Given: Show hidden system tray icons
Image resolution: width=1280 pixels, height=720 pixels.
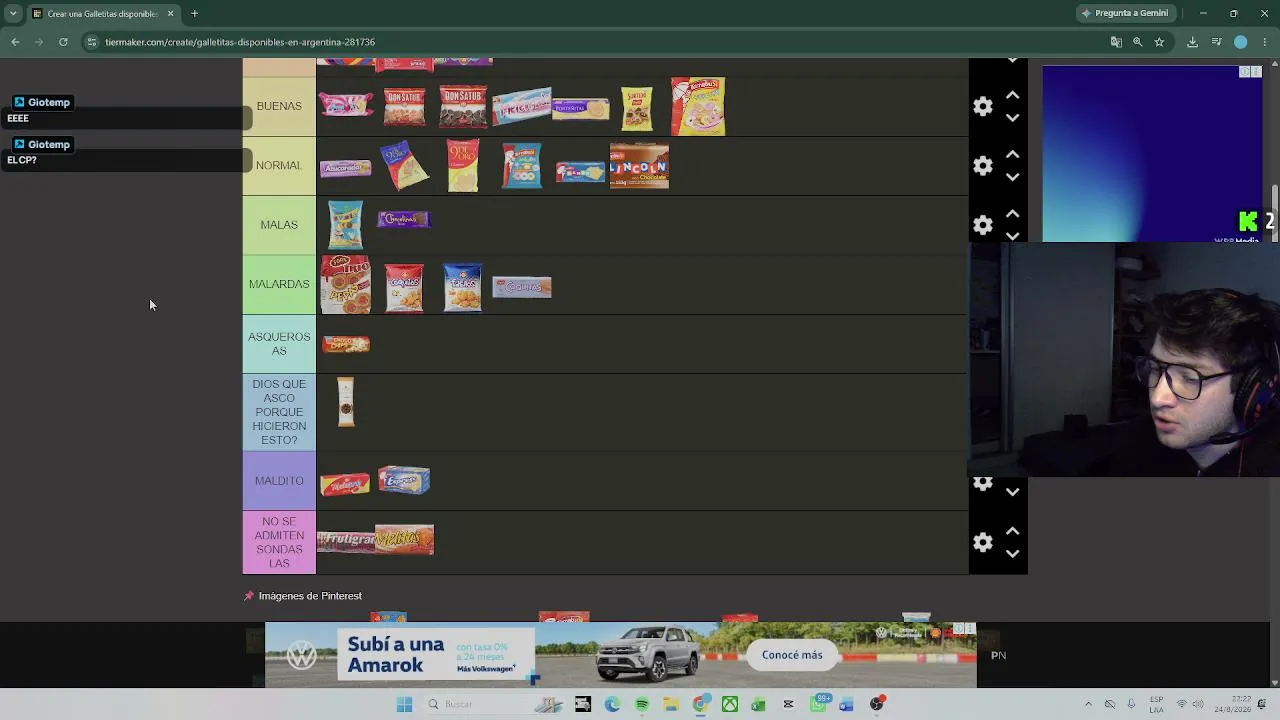Looking at the screenshot, I should pyautogui.click(x=1089, y=704).
